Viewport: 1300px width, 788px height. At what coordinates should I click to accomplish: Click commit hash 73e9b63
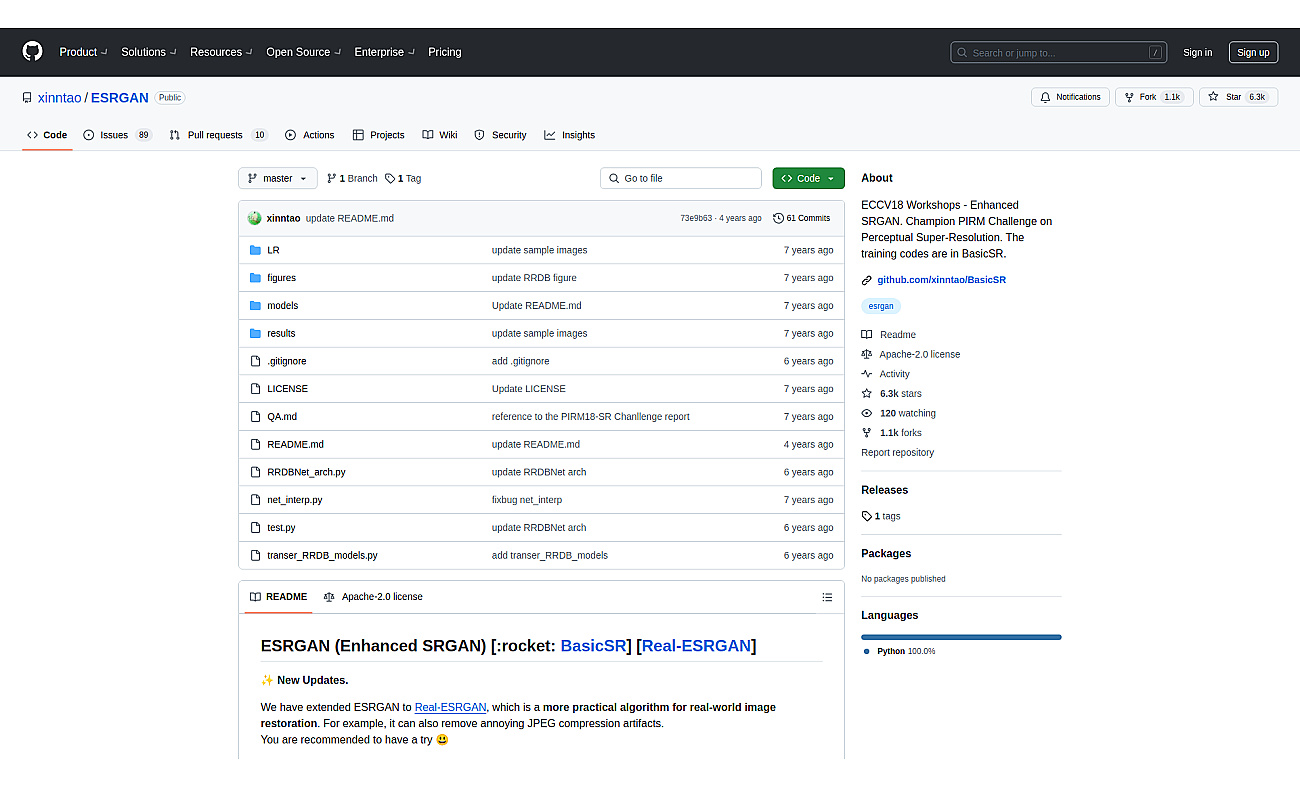(696, 218)
